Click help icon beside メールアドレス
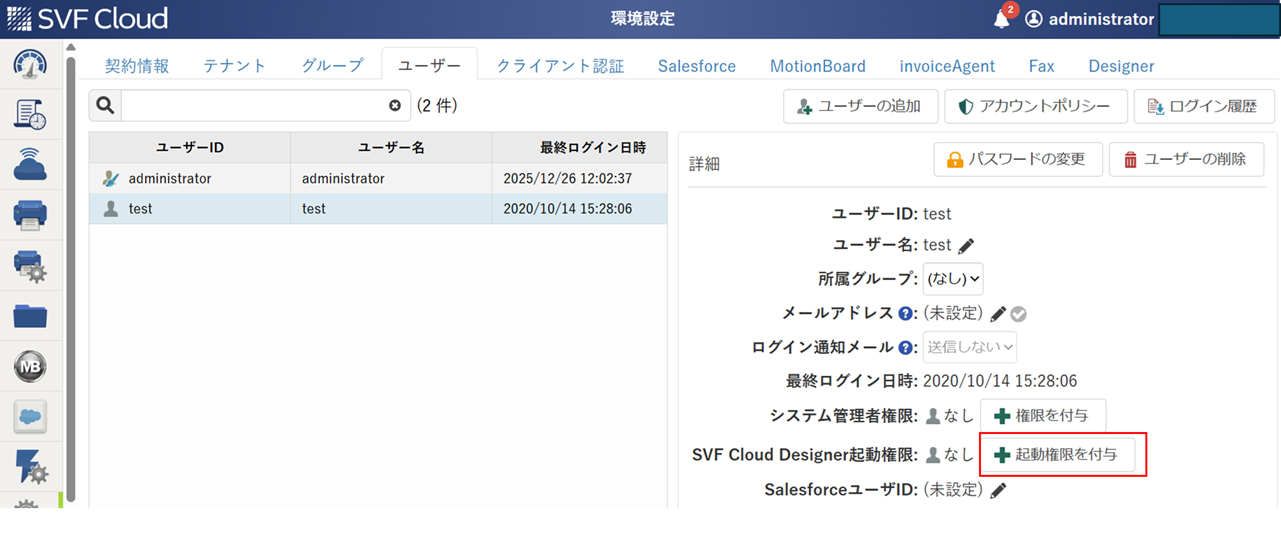The image size is (1281, 542). [x=906, y=314]
